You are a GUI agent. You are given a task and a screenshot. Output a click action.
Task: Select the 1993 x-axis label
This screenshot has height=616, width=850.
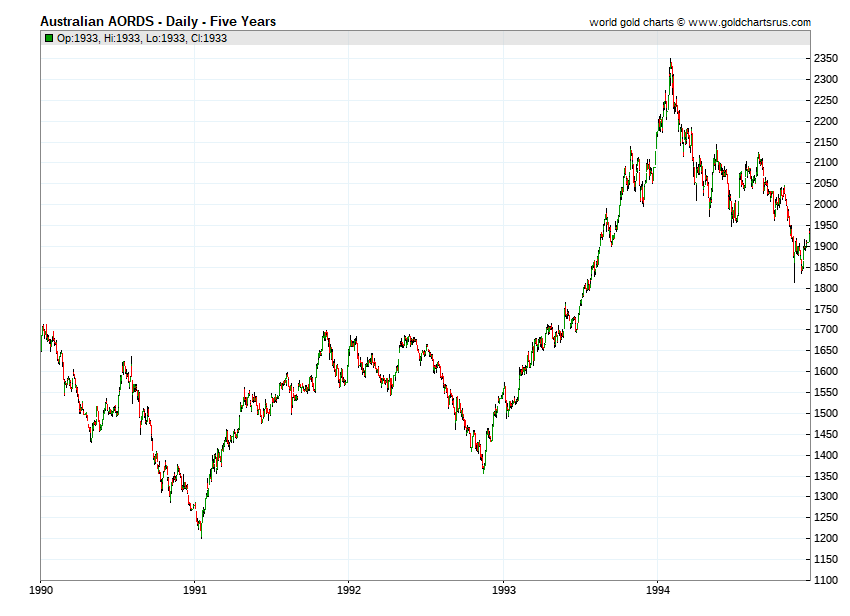(x=504, y=590)
